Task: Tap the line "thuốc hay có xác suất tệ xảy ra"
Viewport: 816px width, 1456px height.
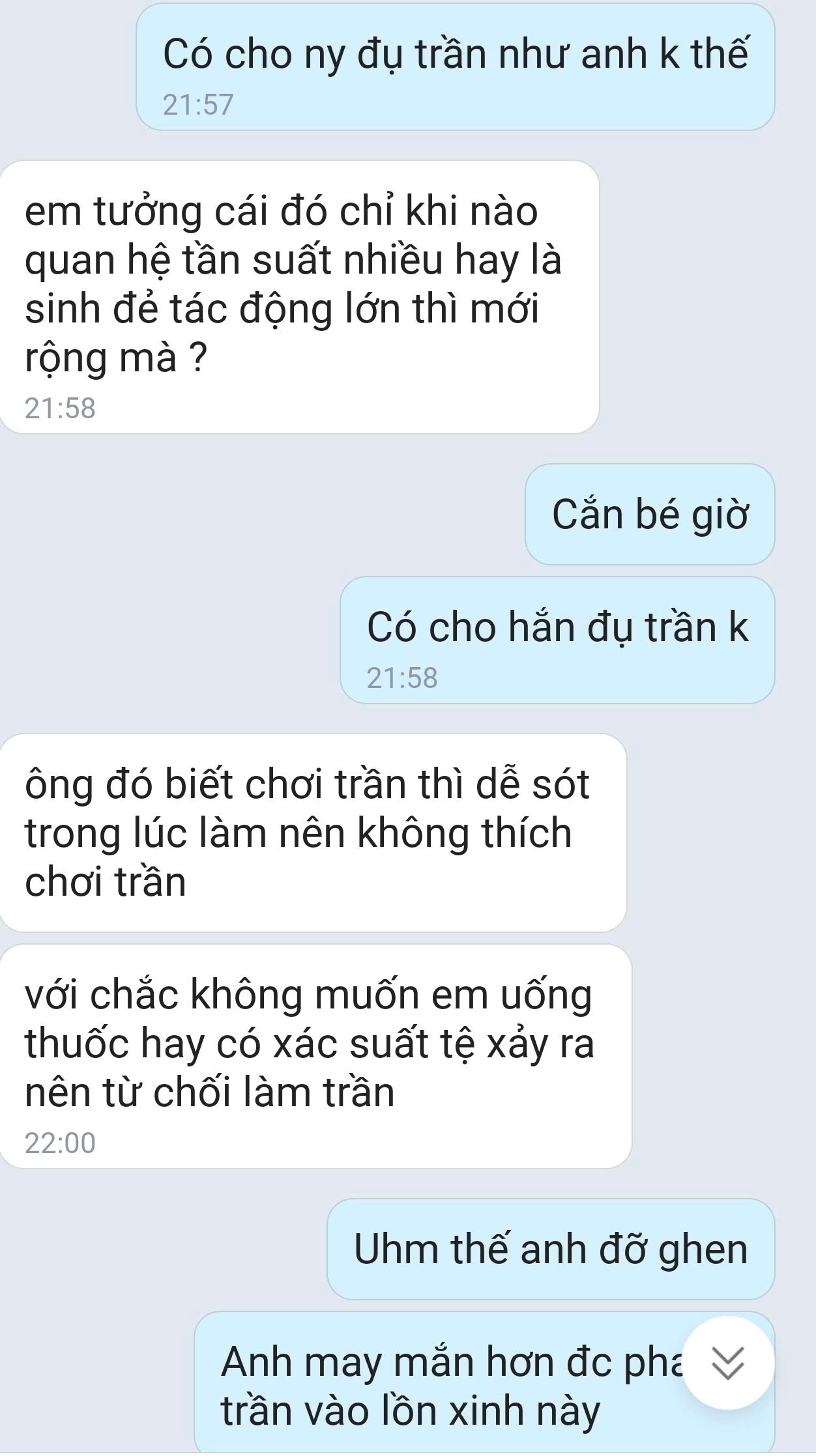Action: pos(310,1044)
